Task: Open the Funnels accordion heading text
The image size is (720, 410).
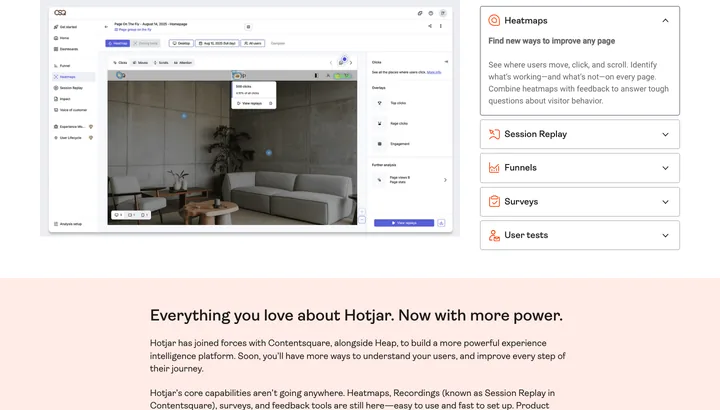Action: coord(520,168)
